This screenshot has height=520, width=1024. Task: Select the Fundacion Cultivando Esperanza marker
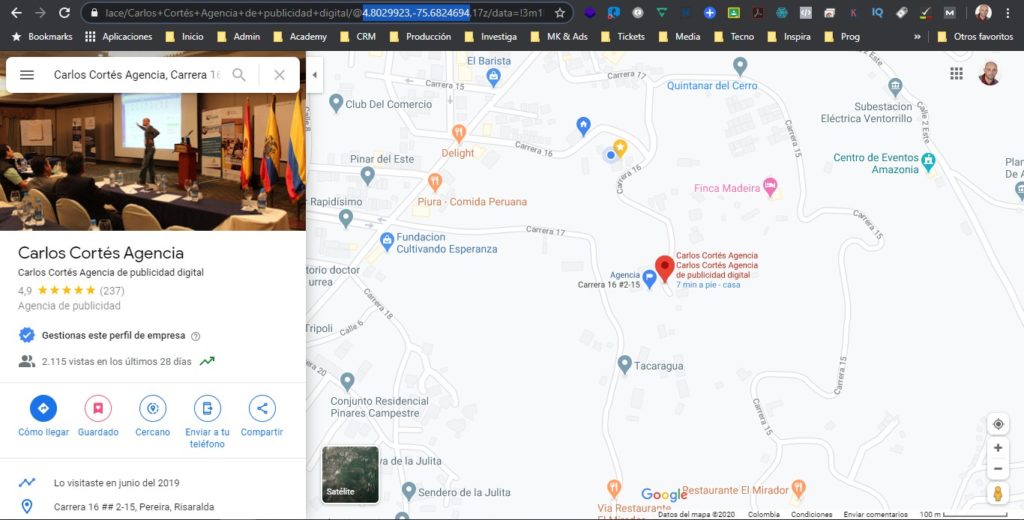click(387, 241)
